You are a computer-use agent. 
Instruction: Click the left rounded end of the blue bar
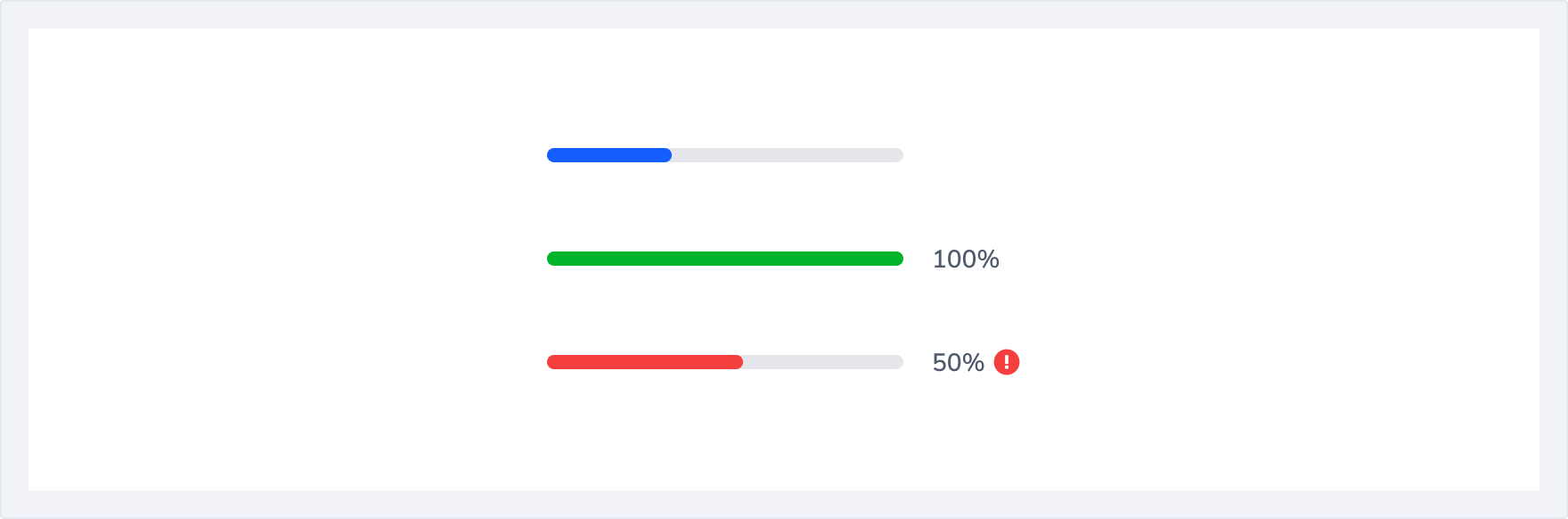coord(552,155)
